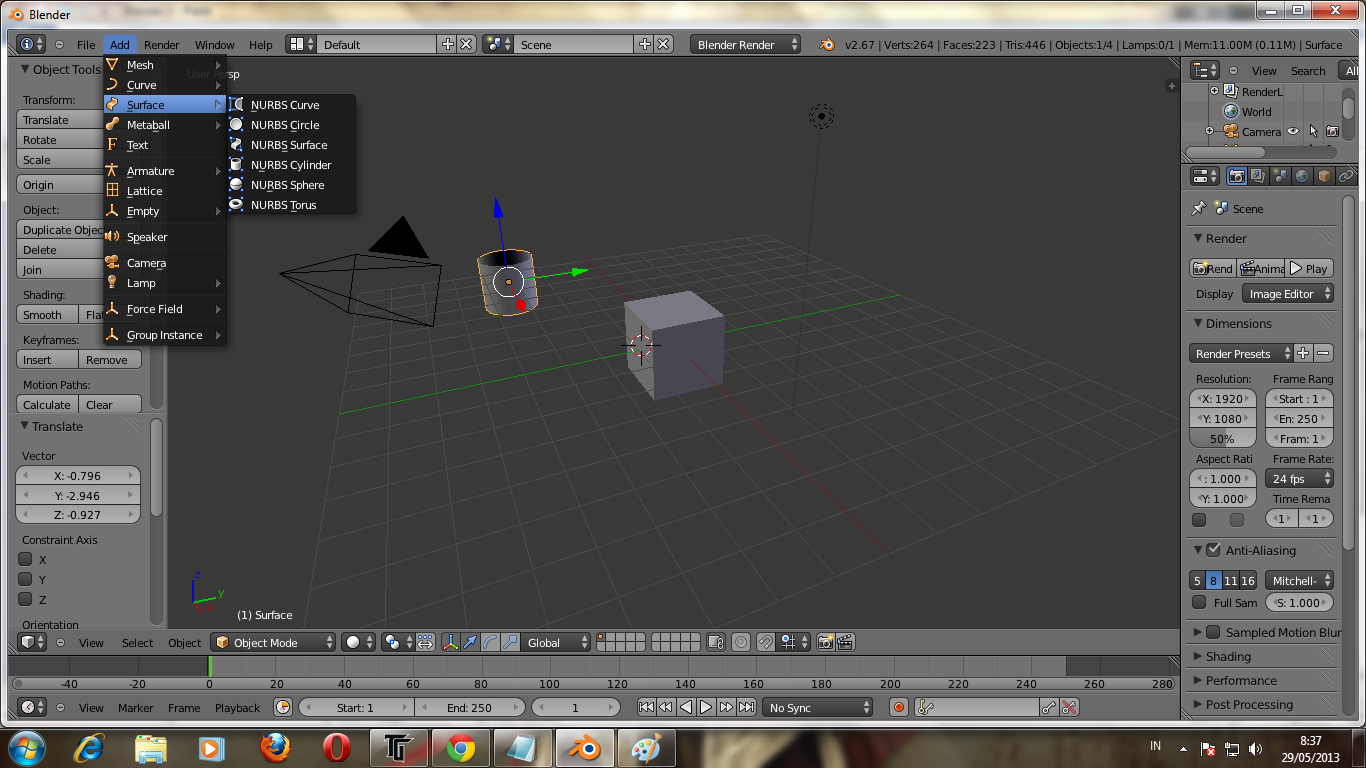
Task: Select NURBS Torus from the Surface submenu
Action: 283,205
